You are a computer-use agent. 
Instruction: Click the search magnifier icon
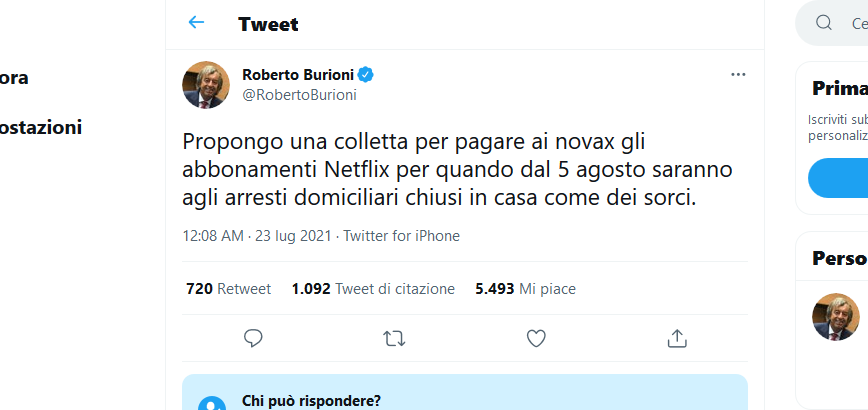click(x=824, y=23)
